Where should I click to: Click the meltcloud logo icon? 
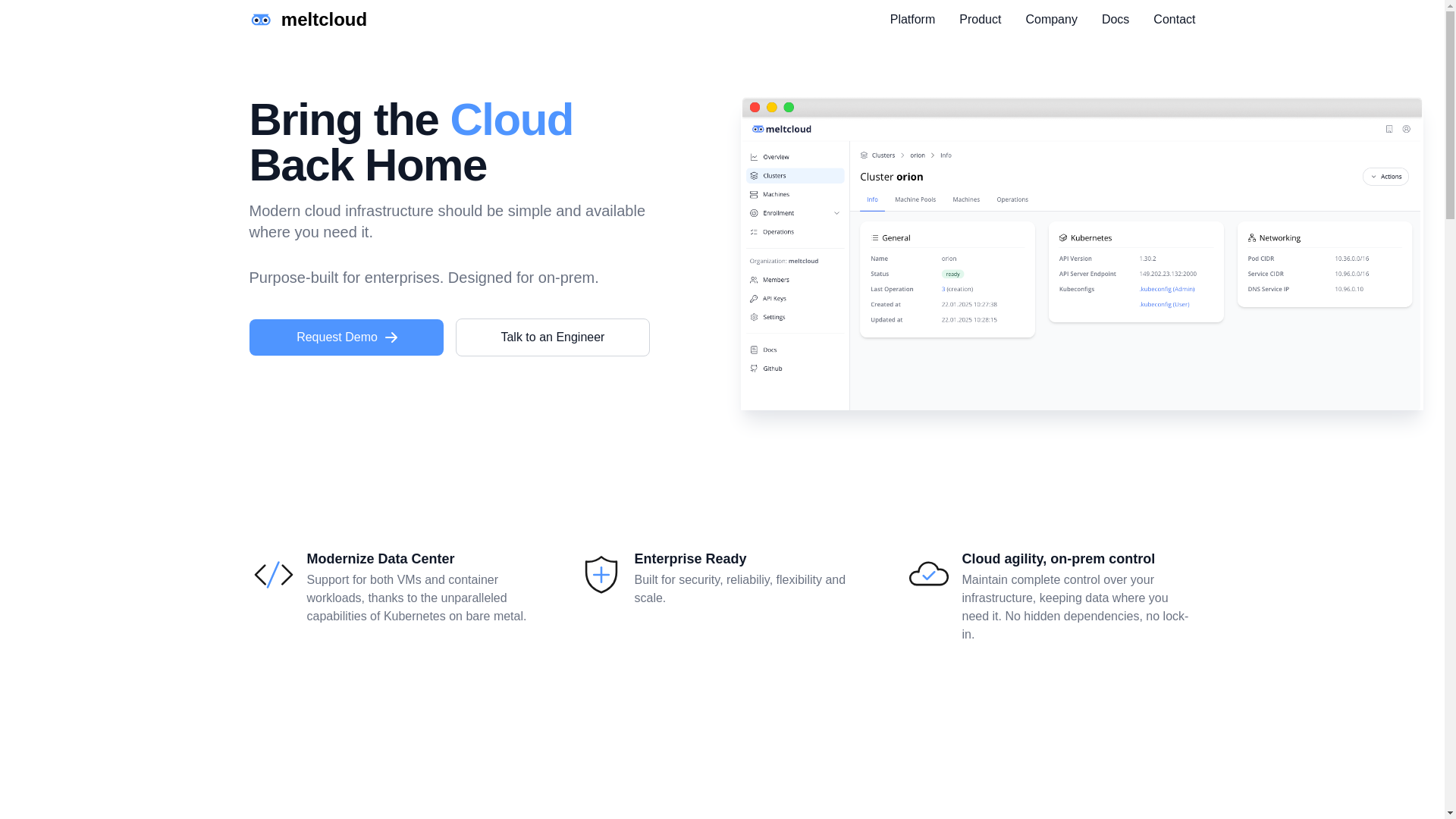point(260,20)
